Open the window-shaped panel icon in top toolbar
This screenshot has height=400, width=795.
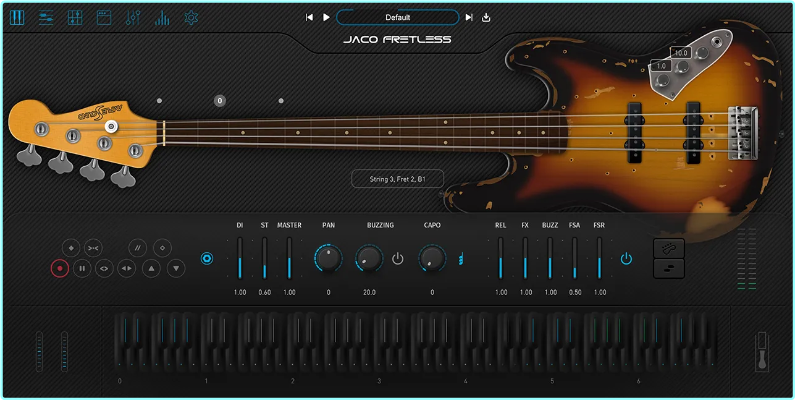[104, 18]
